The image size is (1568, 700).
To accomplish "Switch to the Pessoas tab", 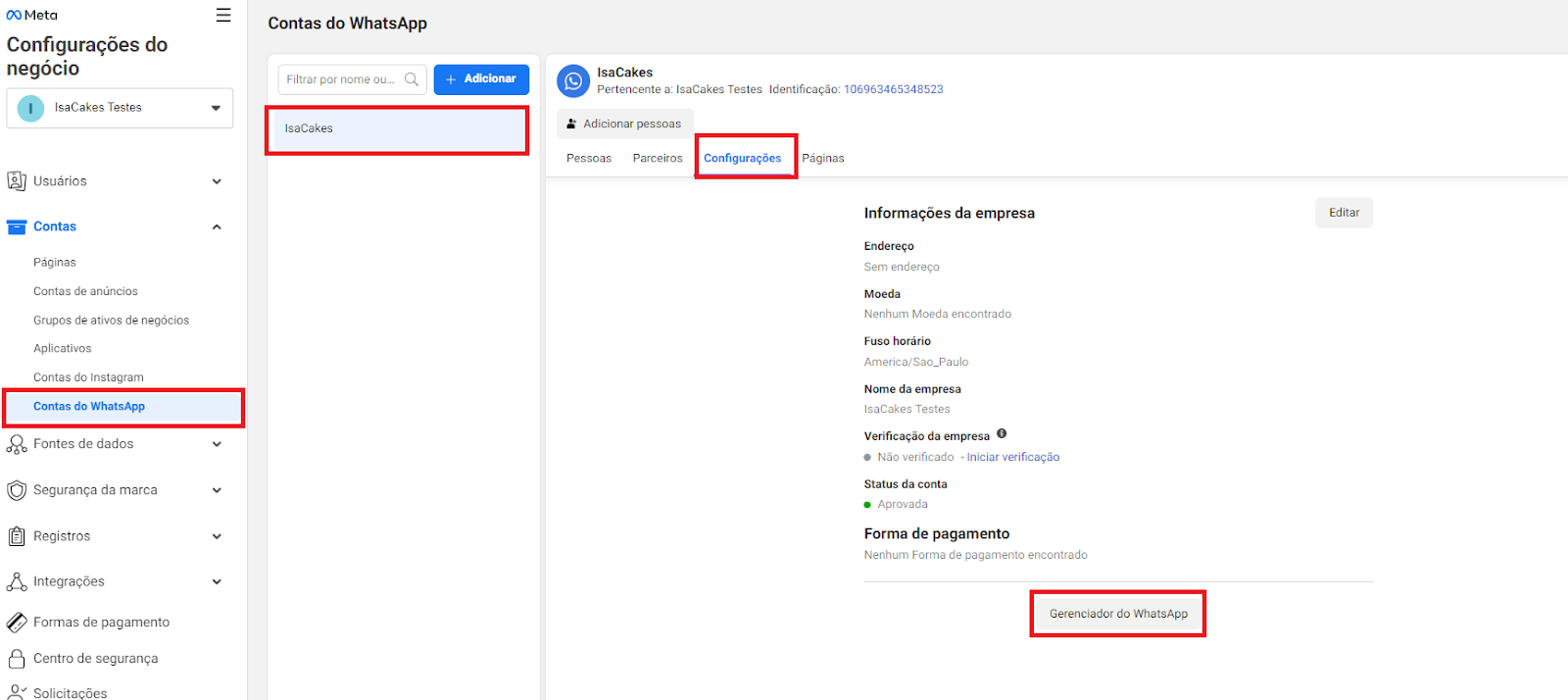I will tap(589, 158).
